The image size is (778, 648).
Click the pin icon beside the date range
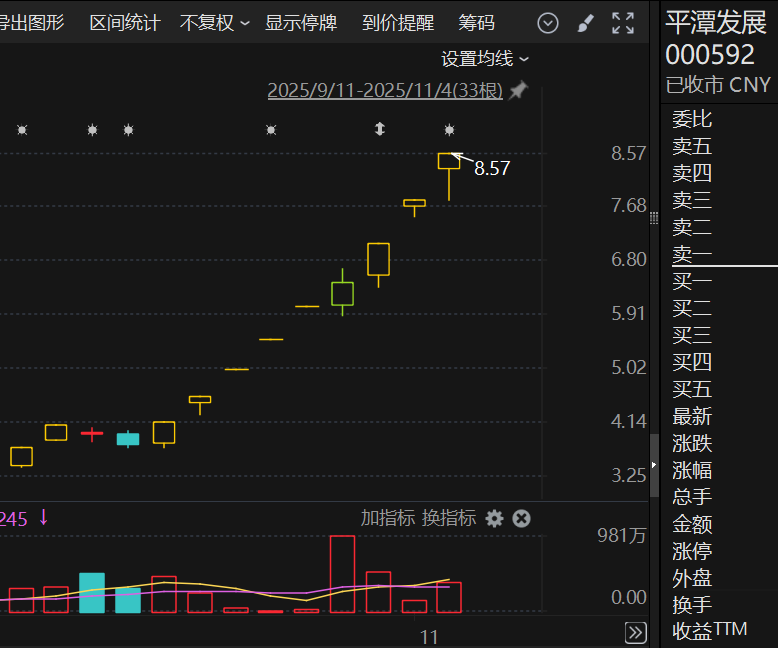tap(518, 91)
